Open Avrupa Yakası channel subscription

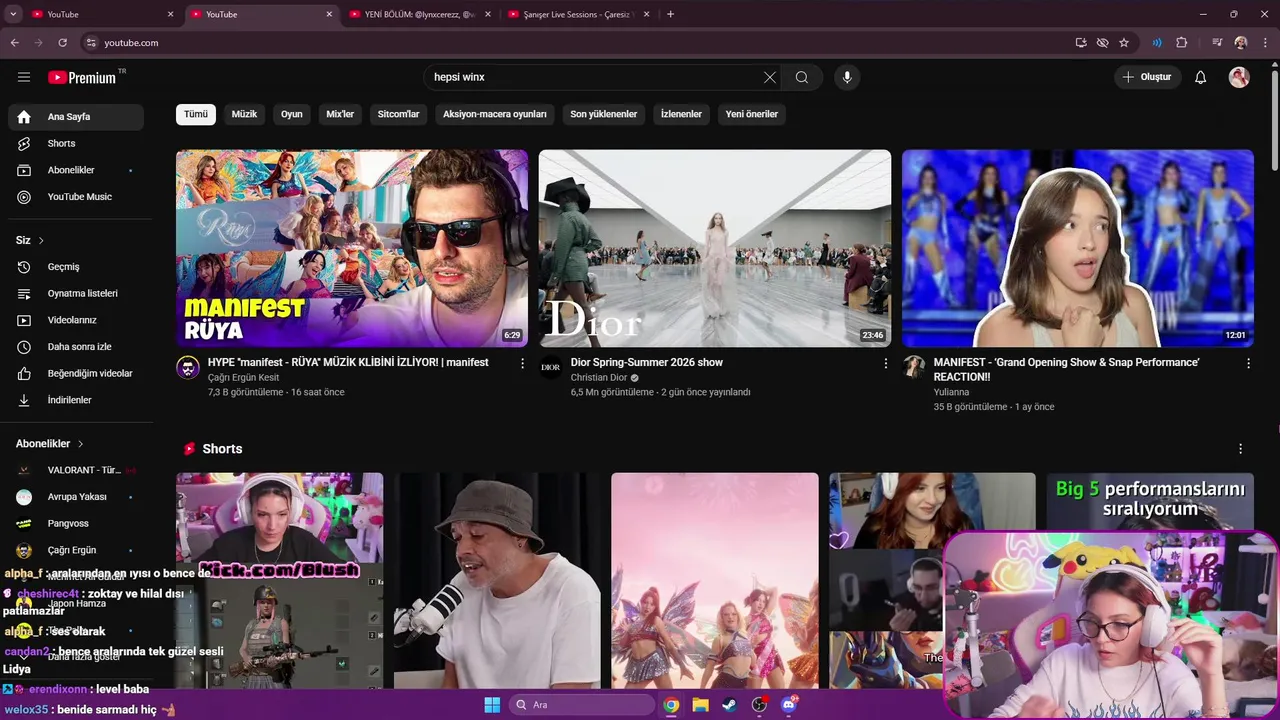click(x=76, y=497)
